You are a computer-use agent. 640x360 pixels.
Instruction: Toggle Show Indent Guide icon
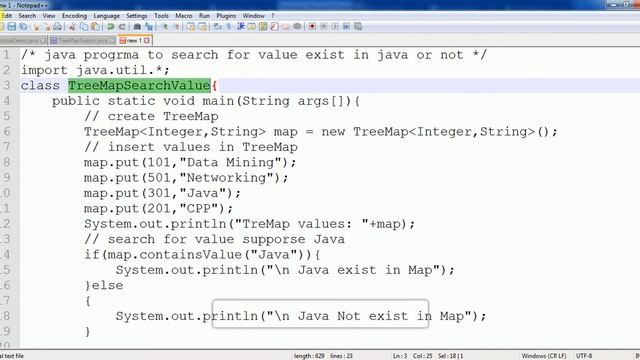(x=240, y=27)
